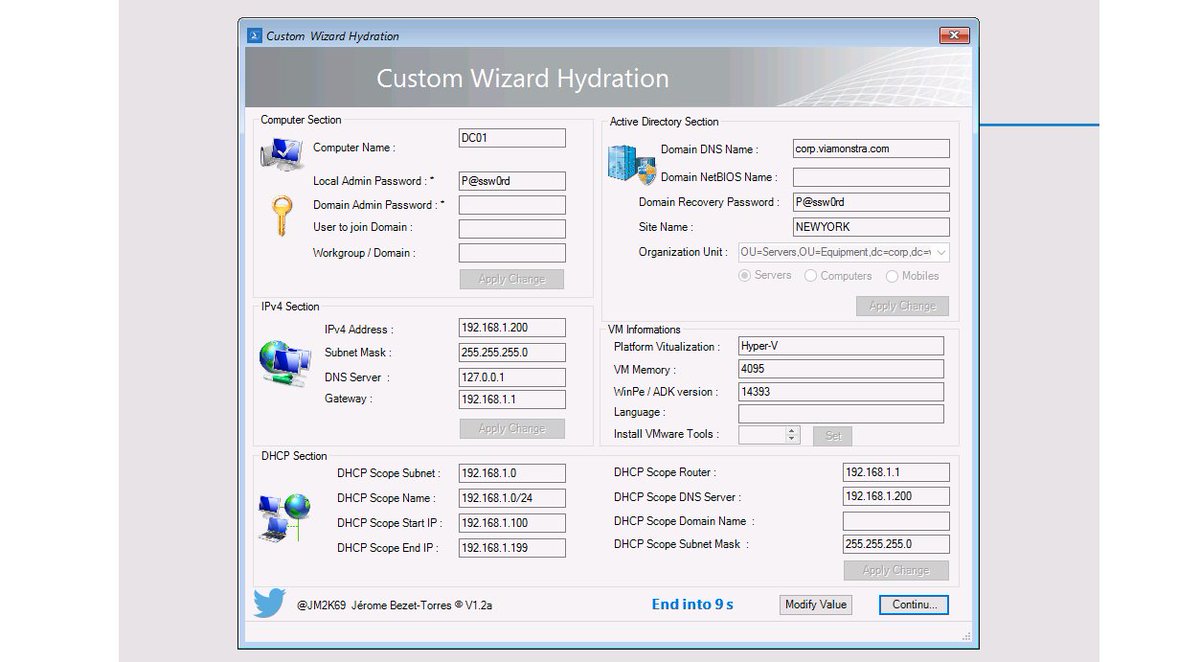This screenshot has width=1200, height=662.
Task: Click the DHCP Scope Start IP field
Action: pyautogui.click(x=512, y=523)
